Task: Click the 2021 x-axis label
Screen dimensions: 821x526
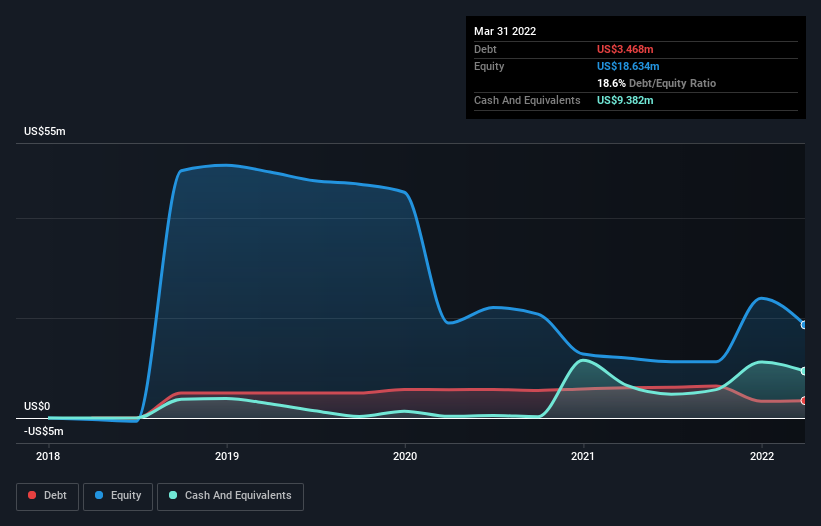Action: tap(583, 456)
